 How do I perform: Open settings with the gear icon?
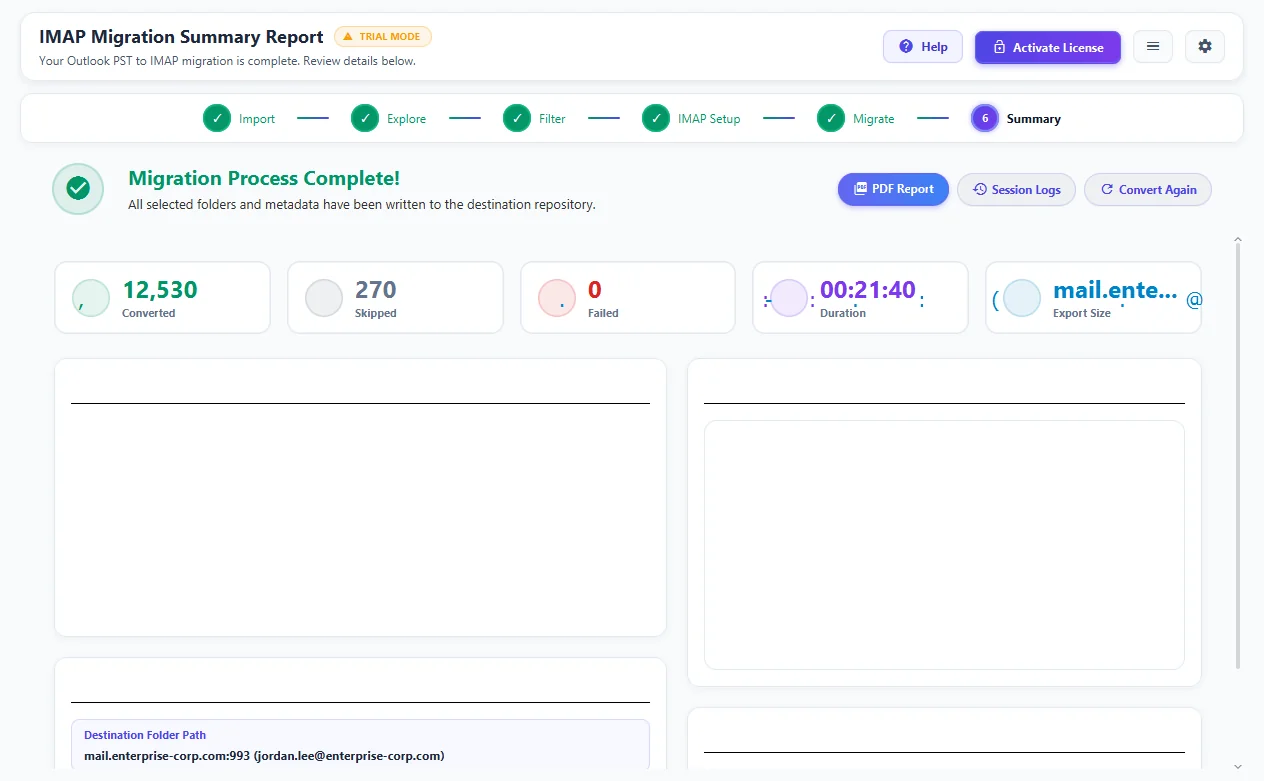pos(1205,46)
